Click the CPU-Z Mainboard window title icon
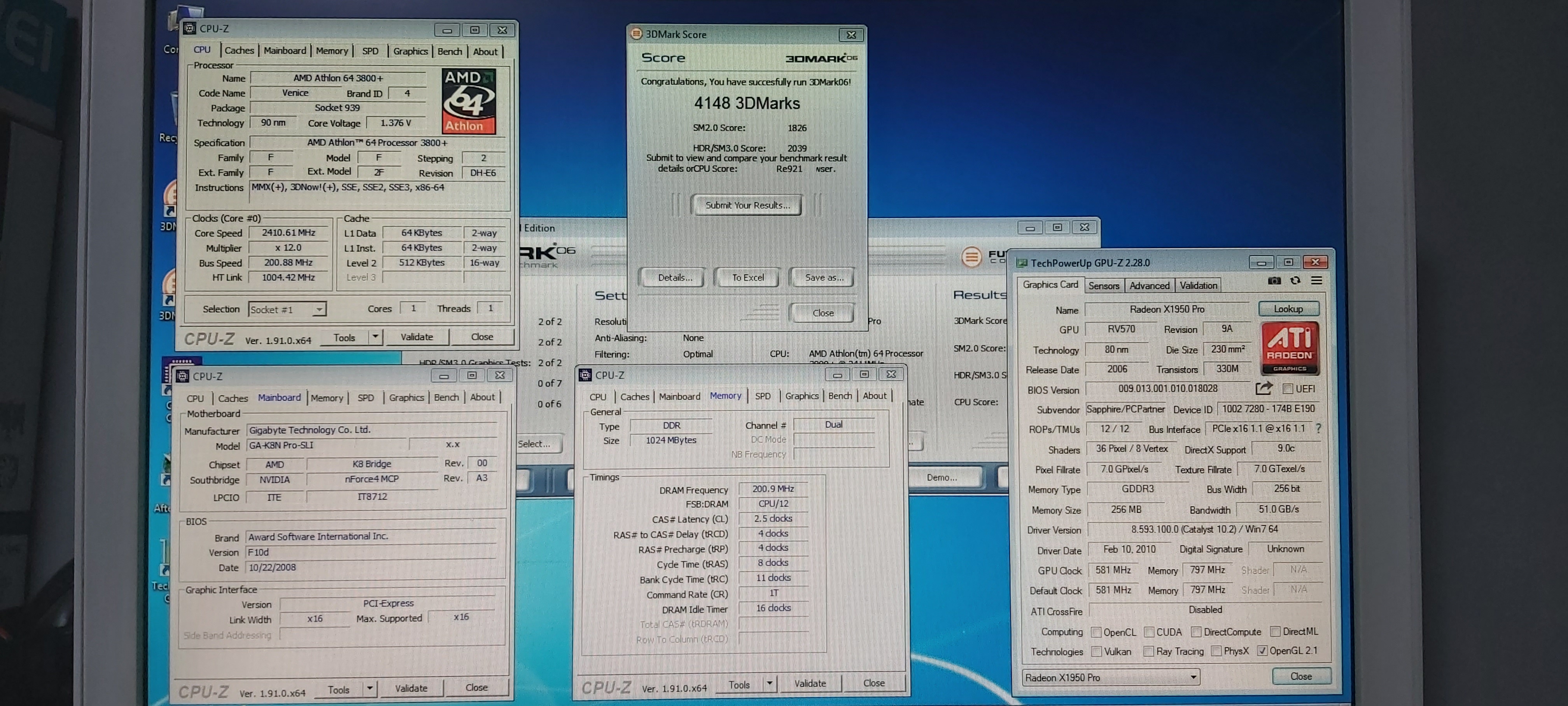 [x=182, y=376]
